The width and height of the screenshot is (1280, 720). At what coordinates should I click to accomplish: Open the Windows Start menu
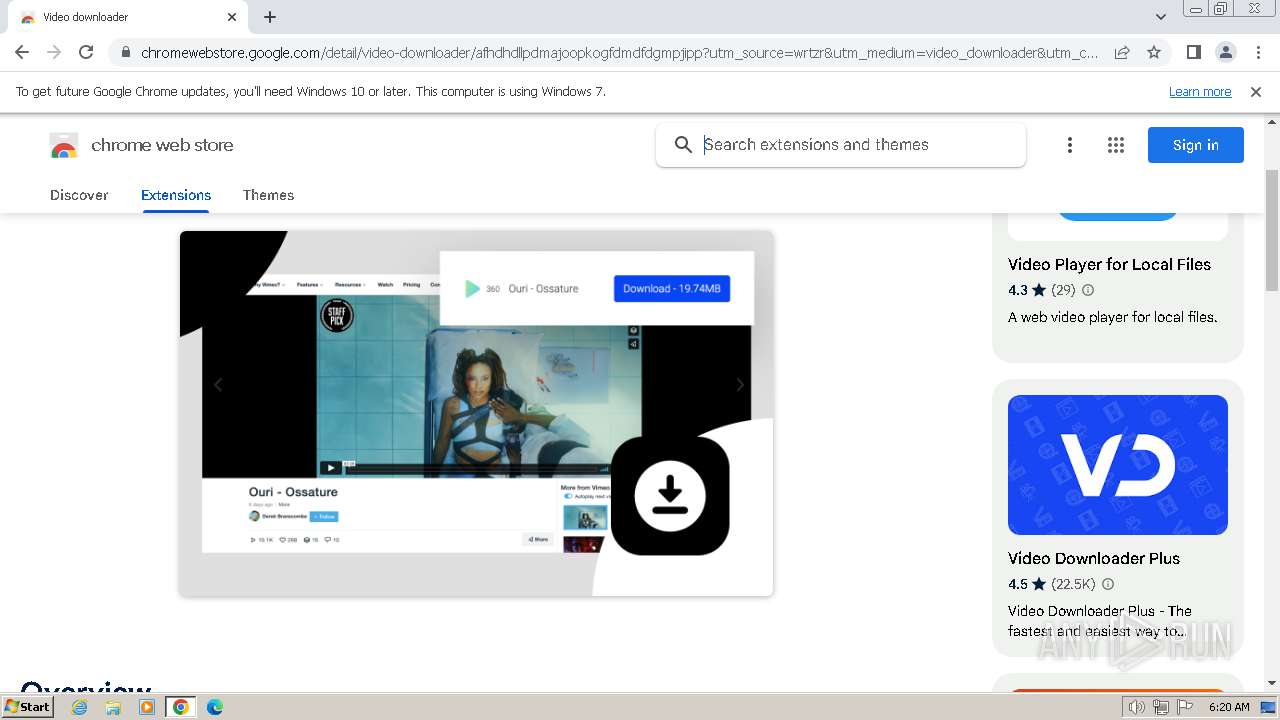click(x=27, y=707)
